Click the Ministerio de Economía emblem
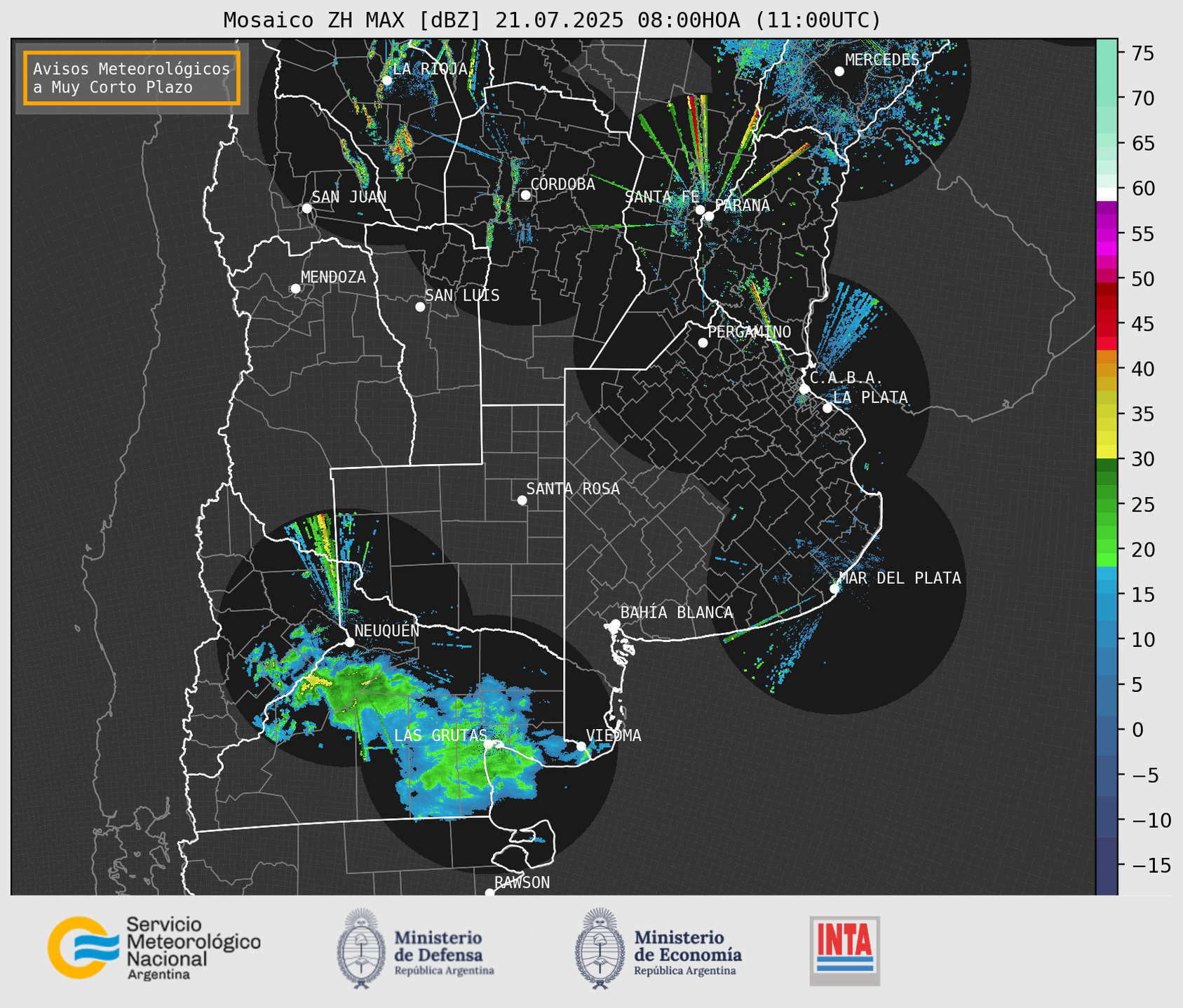Screen dimensions: 1183x1008 (x=599, y=948)
